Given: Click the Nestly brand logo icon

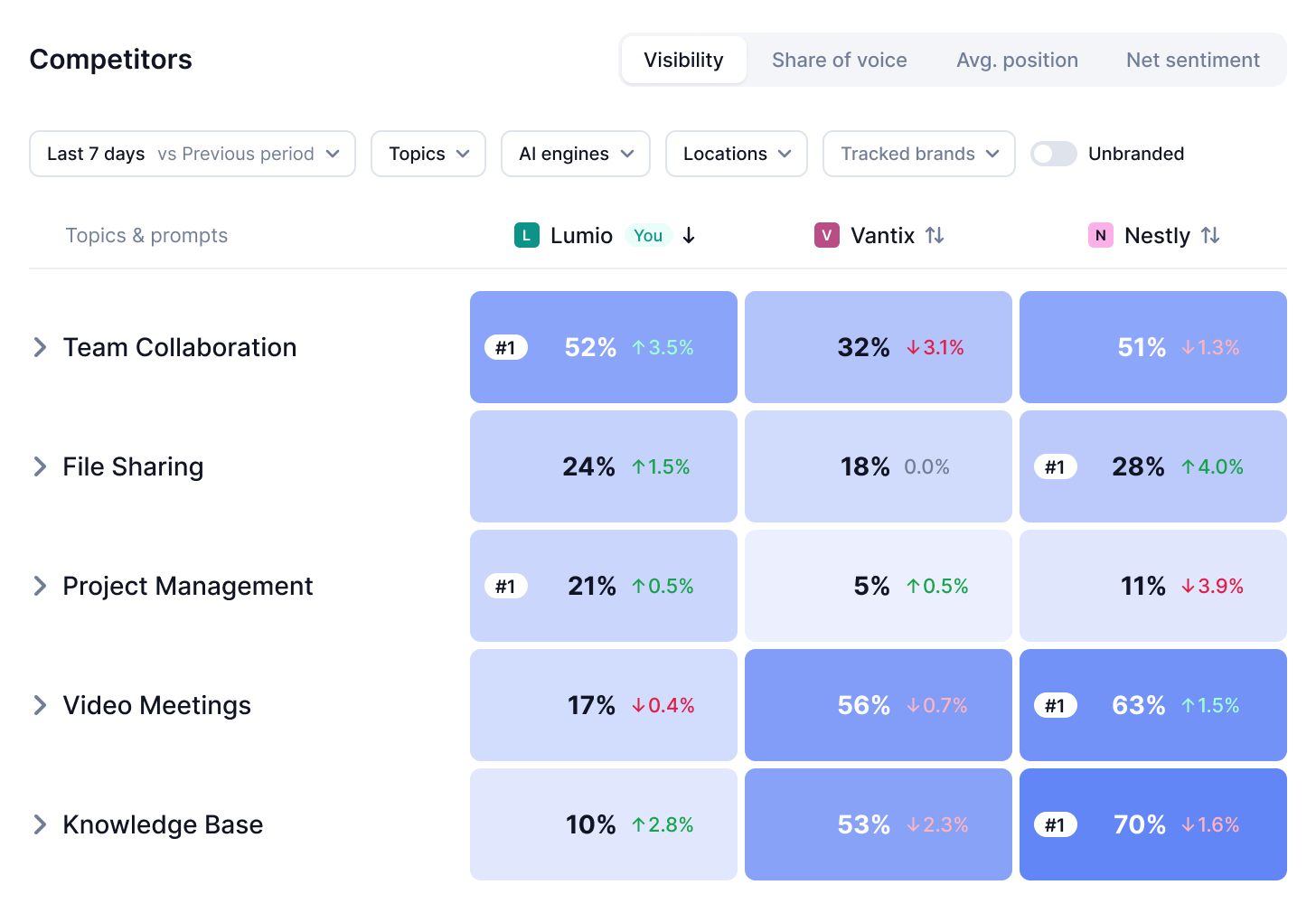Looking at the screenshot, I should [x=1101, y=235].
